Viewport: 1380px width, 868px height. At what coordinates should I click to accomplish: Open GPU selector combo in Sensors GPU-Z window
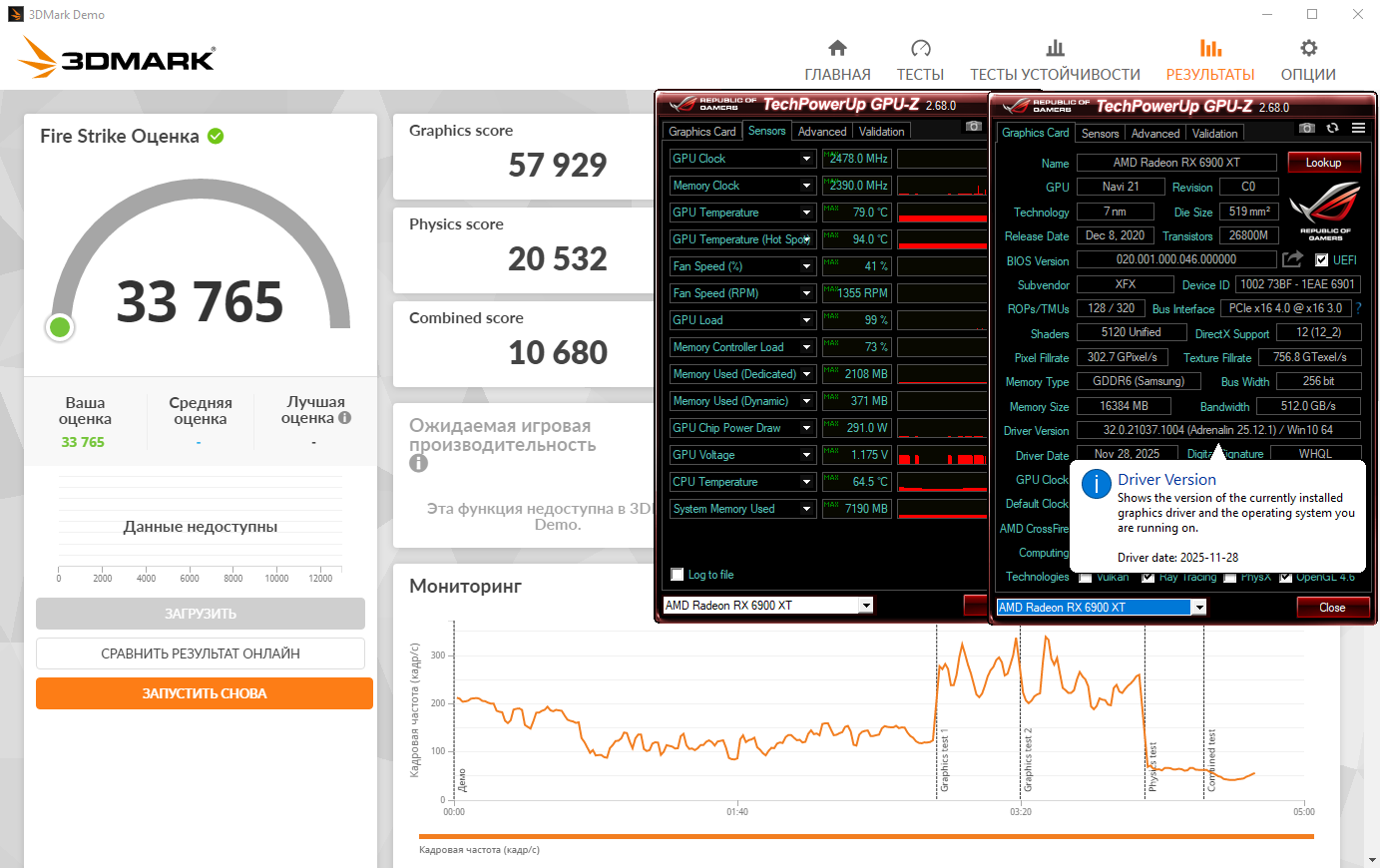(x=768, y=606)
